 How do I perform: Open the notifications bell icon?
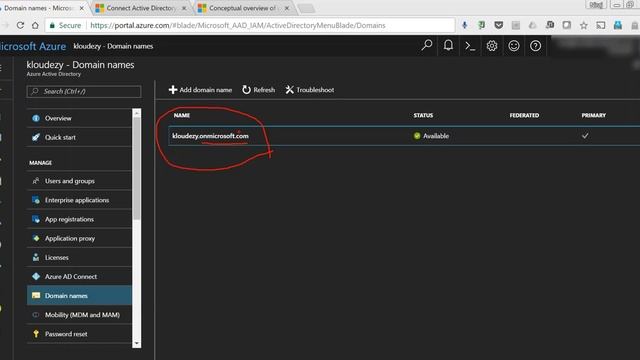448,45
